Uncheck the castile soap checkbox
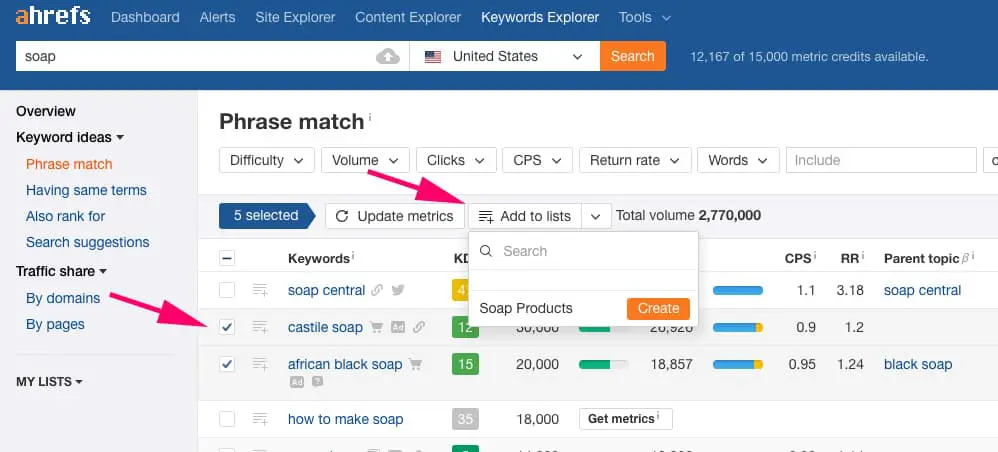The width and height of the screenshot is (998, 452). pyautogui.click(x=227, y=327)
